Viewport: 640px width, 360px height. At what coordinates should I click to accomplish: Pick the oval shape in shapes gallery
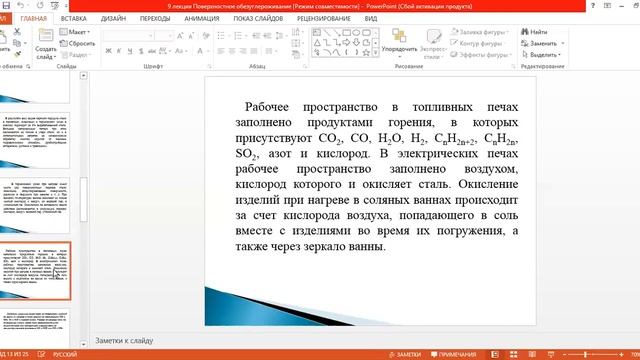tap(356, 32)
